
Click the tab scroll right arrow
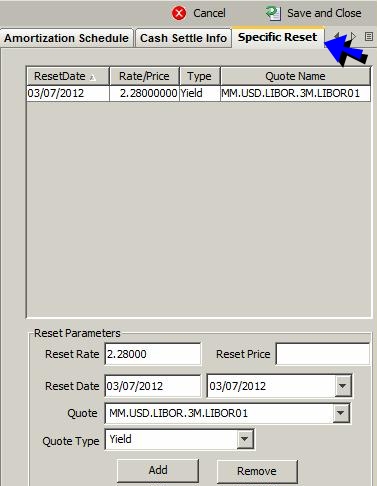pyautogui.click(x=353, y=36)
